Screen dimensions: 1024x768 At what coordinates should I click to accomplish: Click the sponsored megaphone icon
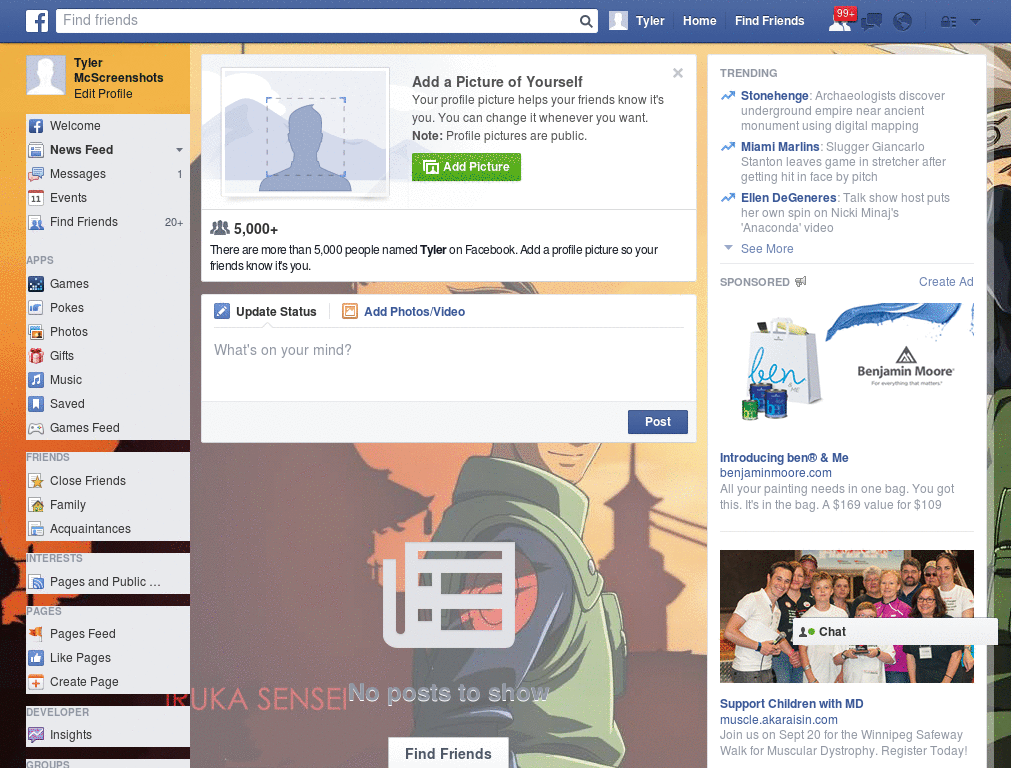(x=801, y=281)
